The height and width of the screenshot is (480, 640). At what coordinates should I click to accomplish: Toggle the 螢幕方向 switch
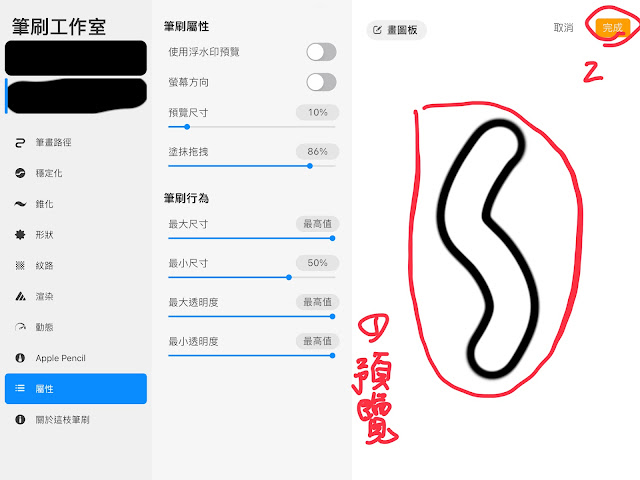pos(321,82)
